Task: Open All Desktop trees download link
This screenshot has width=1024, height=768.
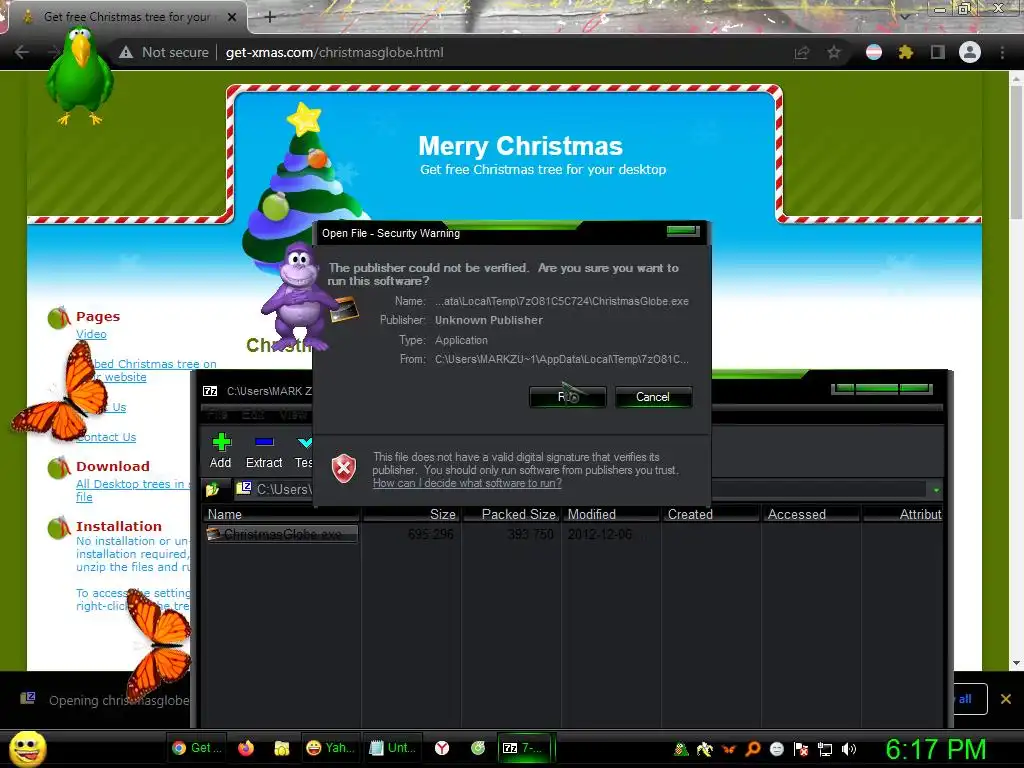Action: point(133,490)
